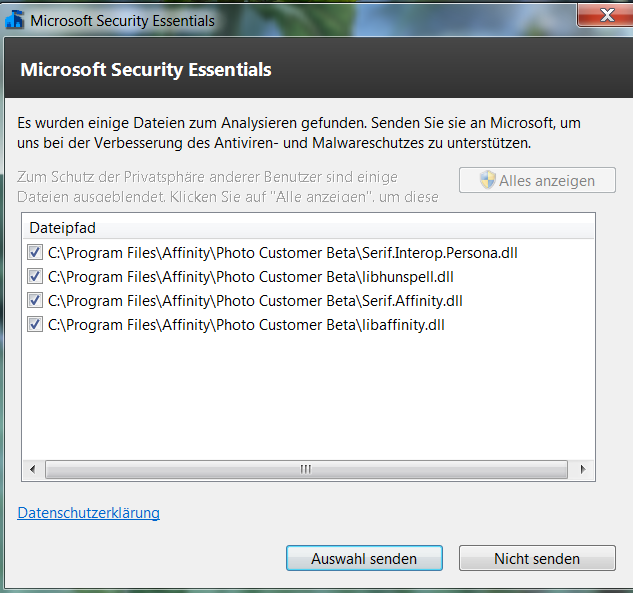Toggle the Serif.Affinity.dll checkbox
Screen dimensions: 633x593
coord(35,301)
